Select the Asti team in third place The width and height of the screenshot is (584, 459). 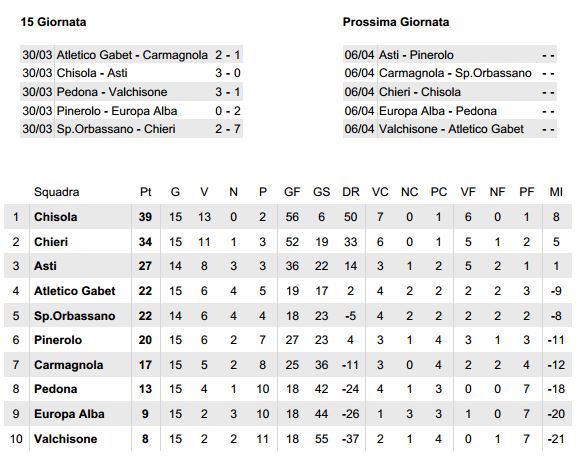coord(45,266)
